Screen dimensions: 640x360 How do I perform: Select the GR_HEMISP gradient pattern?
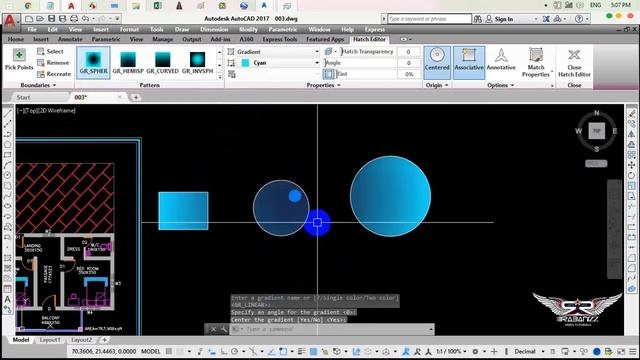coord(128,62)
